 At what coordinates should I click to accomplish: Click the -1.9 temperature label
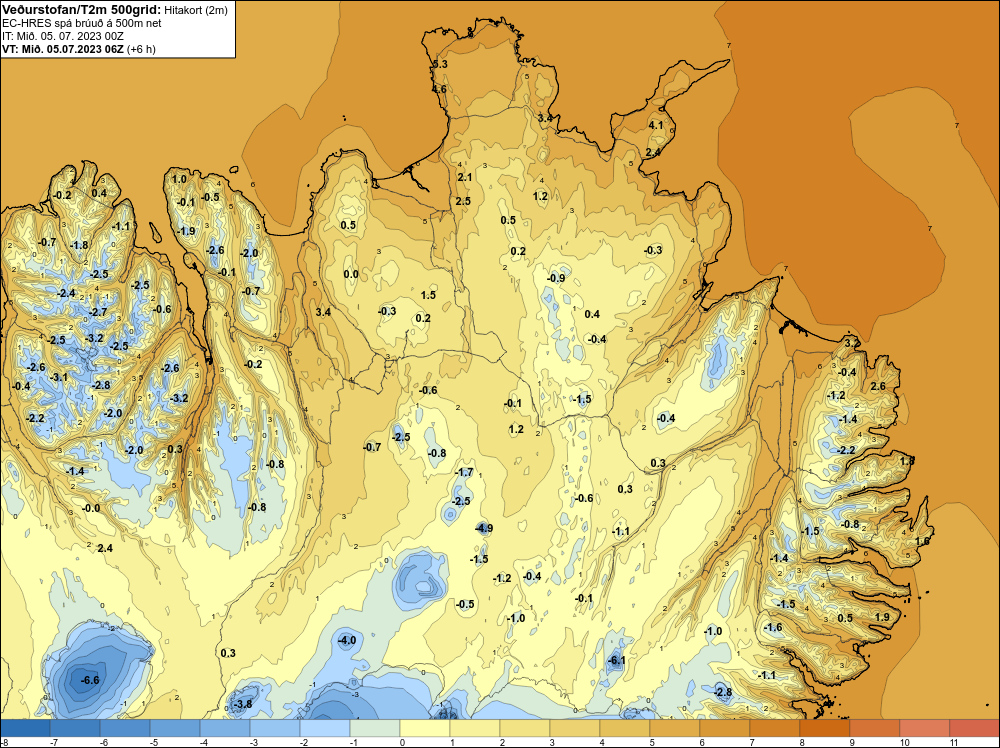[x=186, y=231]
